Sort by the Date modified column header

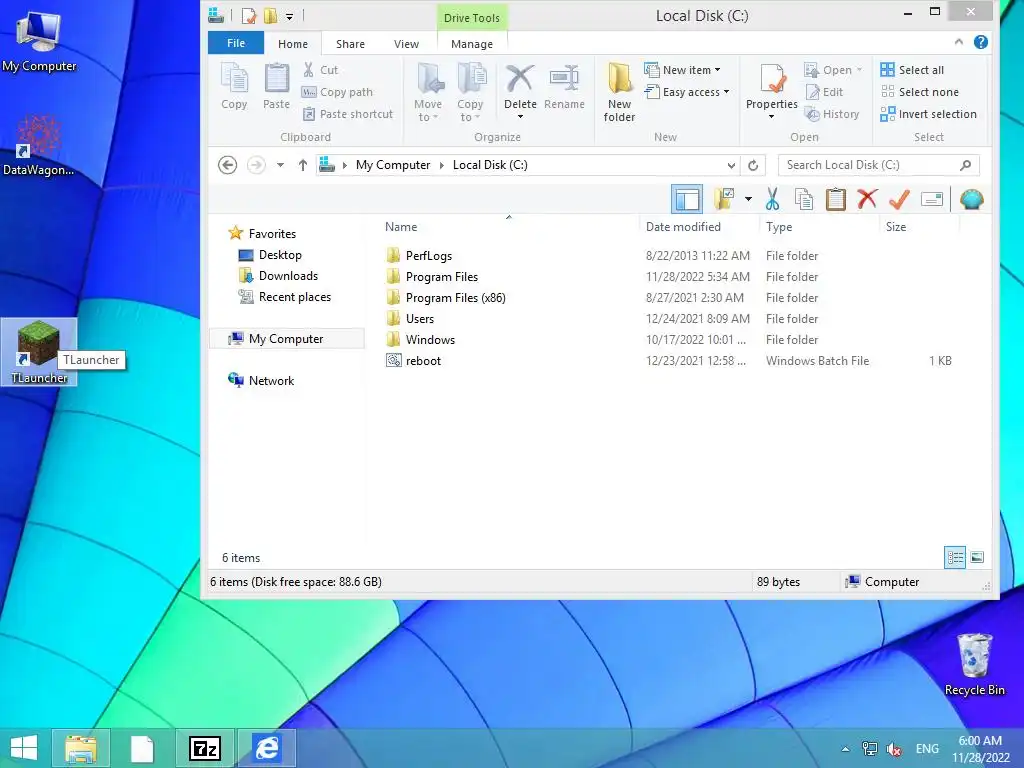(x=683, y=227)
